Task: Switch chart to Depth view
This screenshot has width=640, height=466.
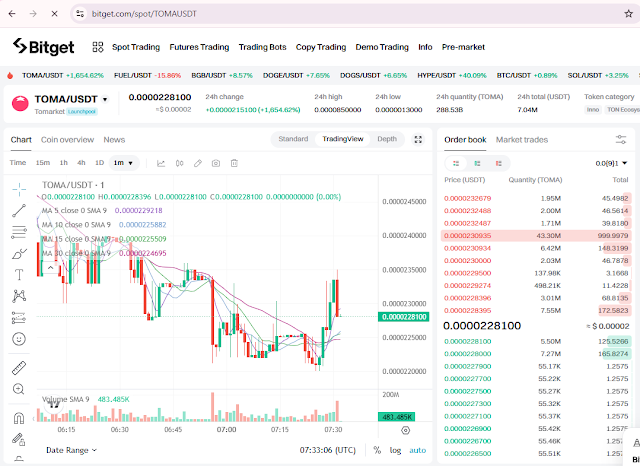Action: coord(387,139)
